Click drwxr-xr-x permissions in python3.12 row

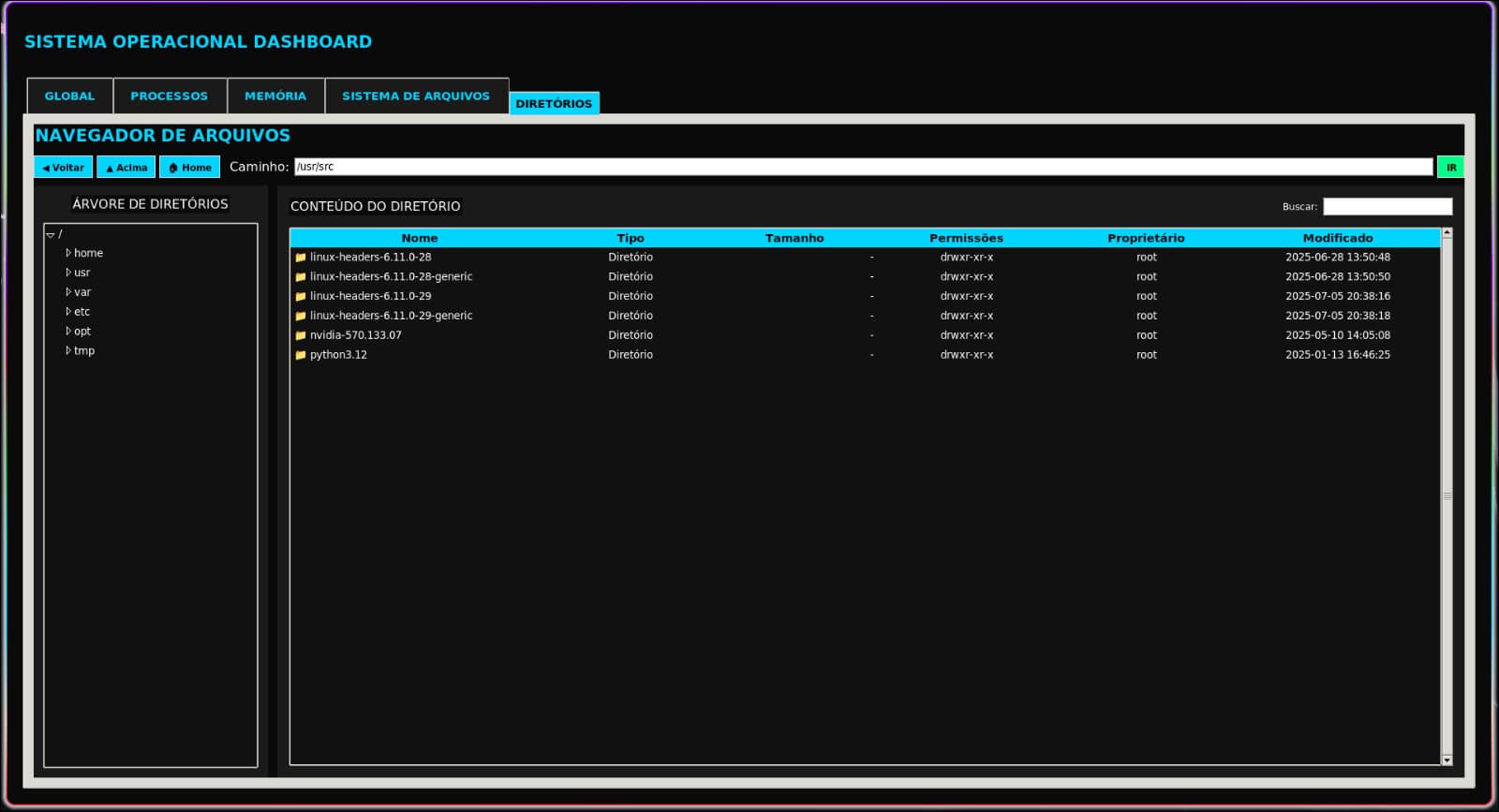coord(967,355)
